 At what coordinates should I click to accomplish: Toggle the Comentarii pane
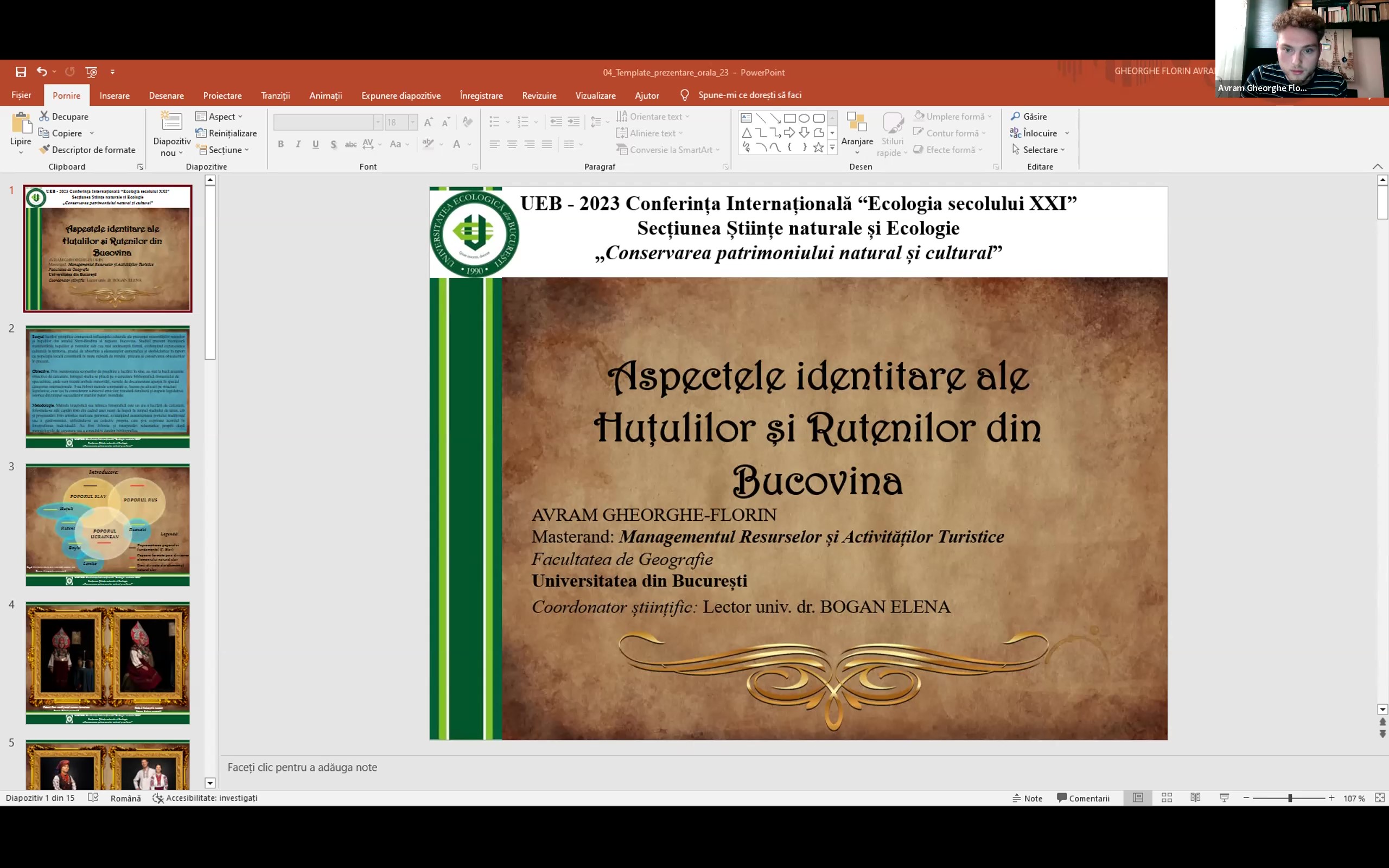click(x=1082, y=798)
